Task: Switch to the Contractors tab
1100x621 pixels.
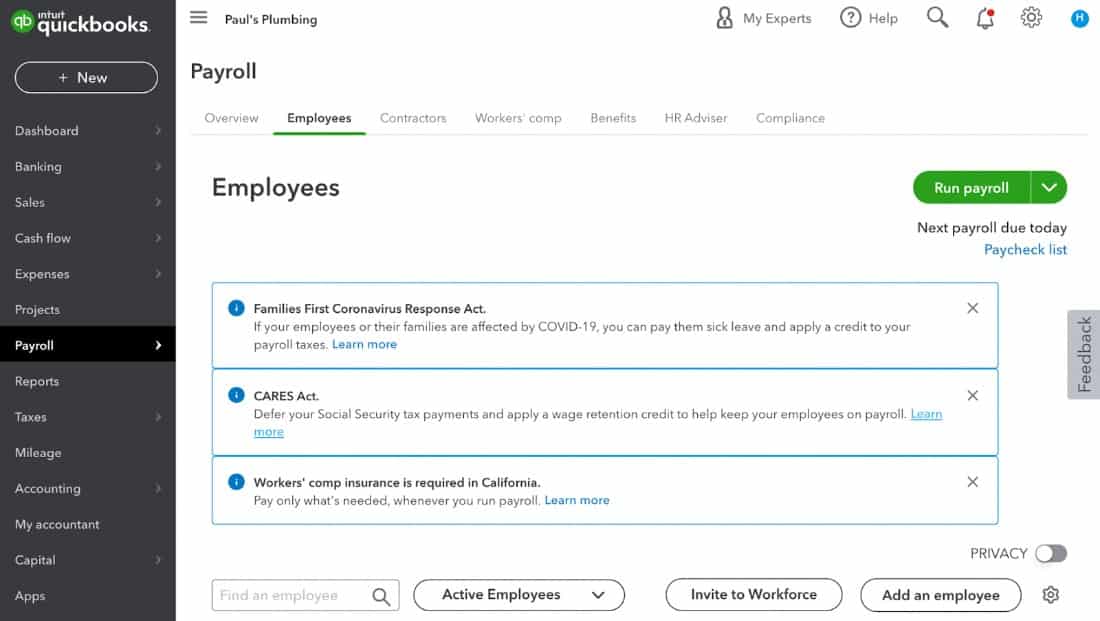Action: point(413,118)
